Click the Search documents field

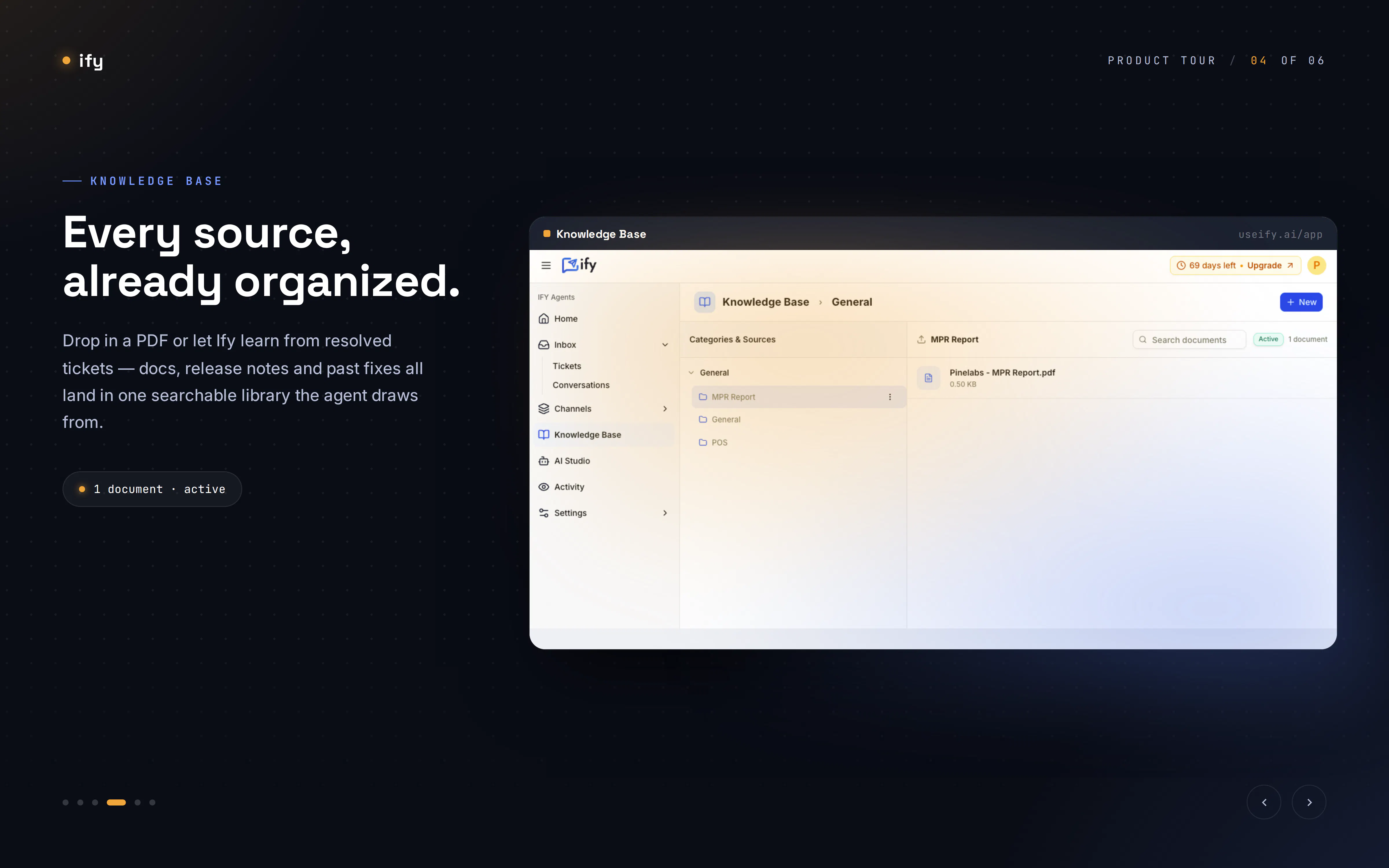(x=1189, y=339)
